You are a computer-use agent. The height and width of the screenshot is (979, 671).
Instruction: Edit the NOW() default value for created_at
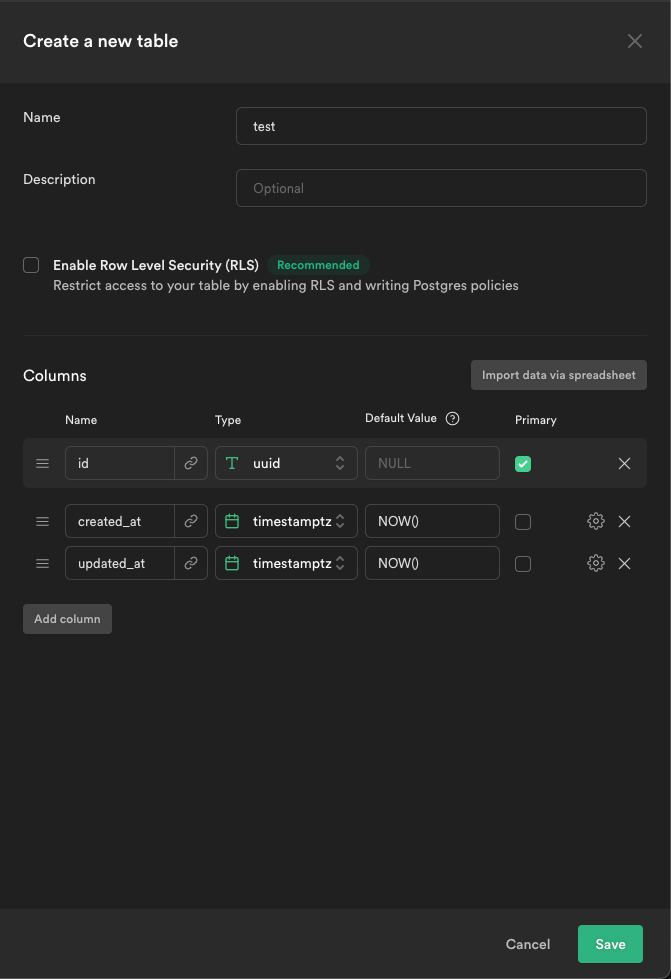pos(432,521)
